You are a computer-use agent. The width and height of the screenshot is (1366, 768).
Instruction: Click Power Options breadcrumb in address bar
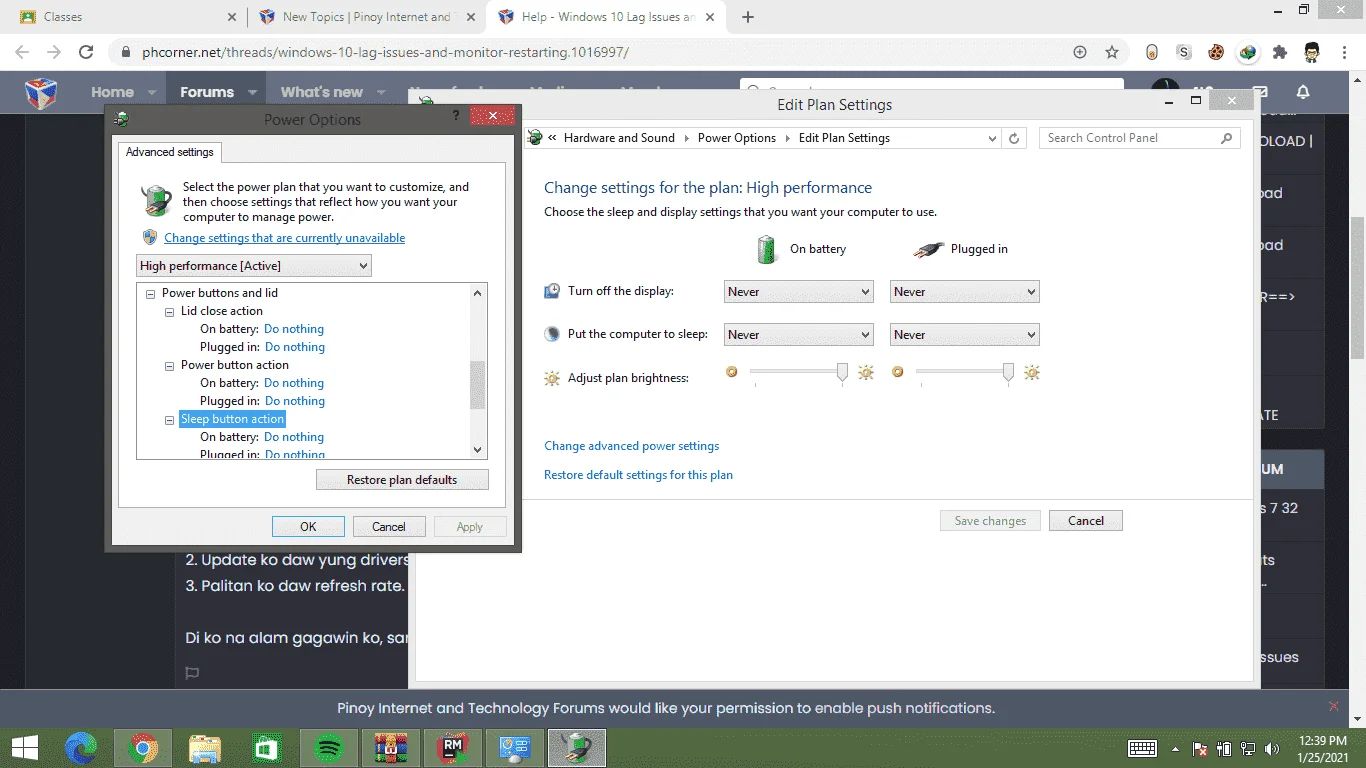737,138
